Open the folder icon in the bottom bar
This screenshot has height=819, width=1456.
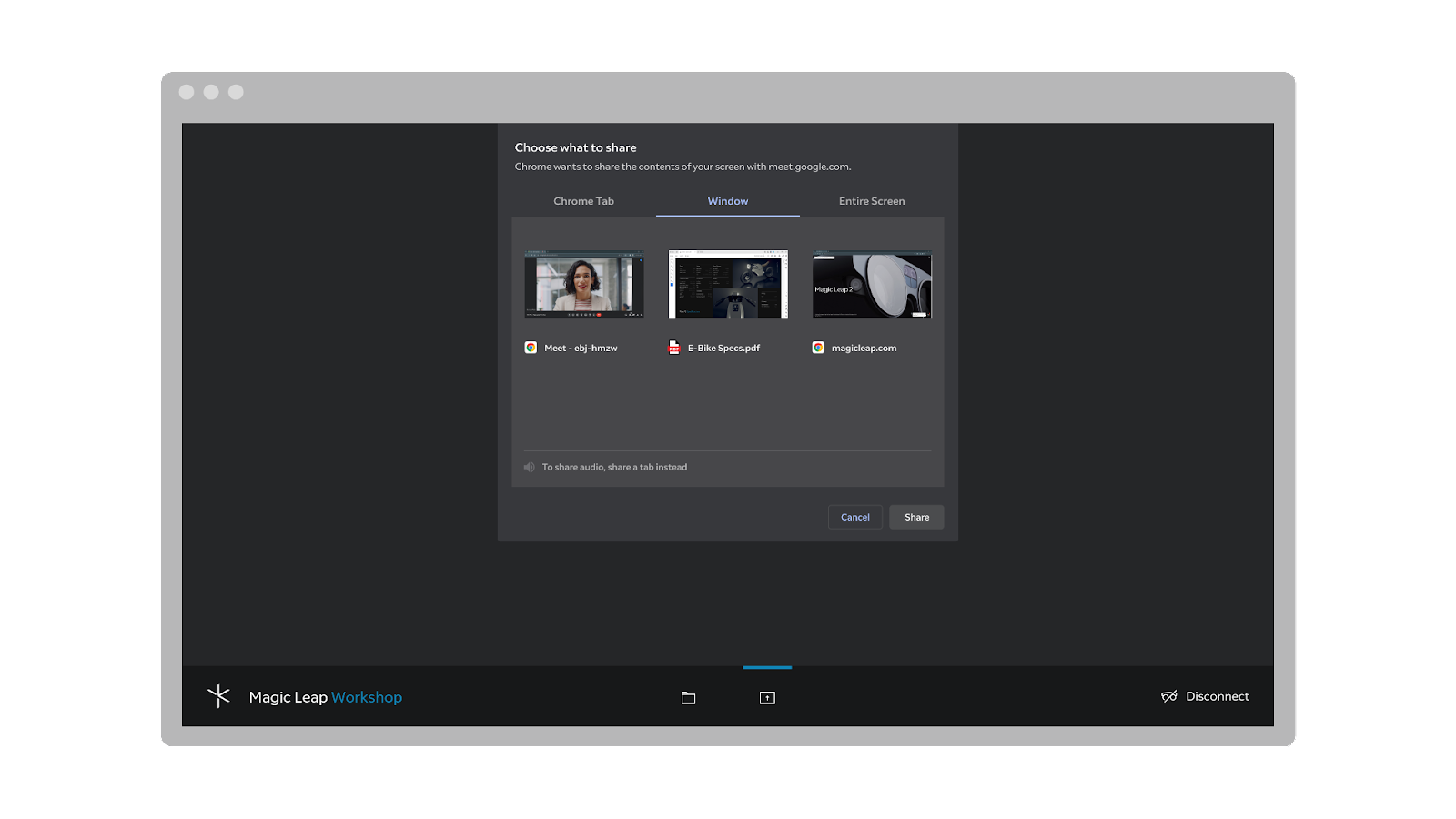(687, 697)
